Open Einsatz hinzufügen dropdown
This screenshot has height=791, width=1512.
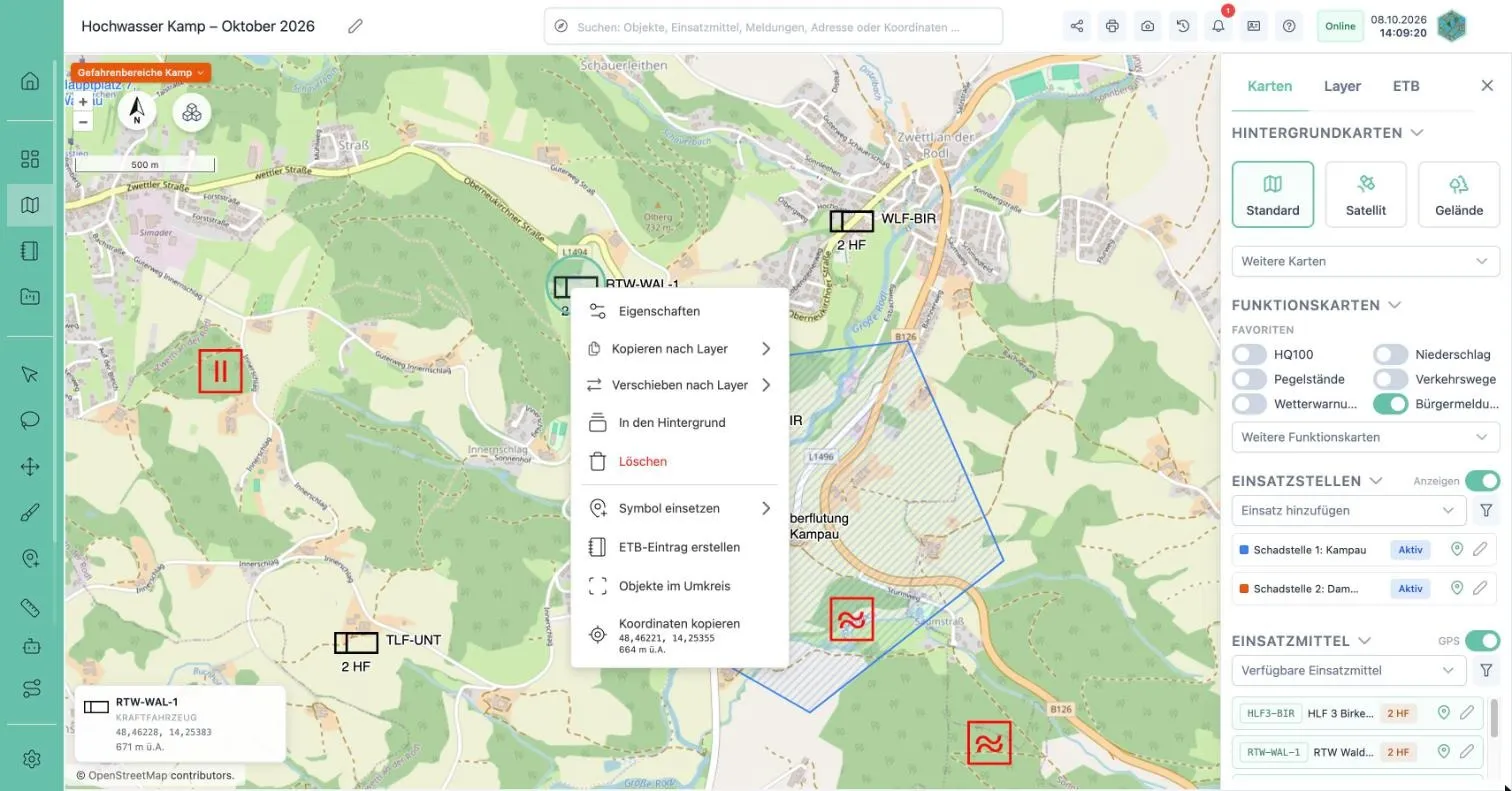[x=1349, y=510]
